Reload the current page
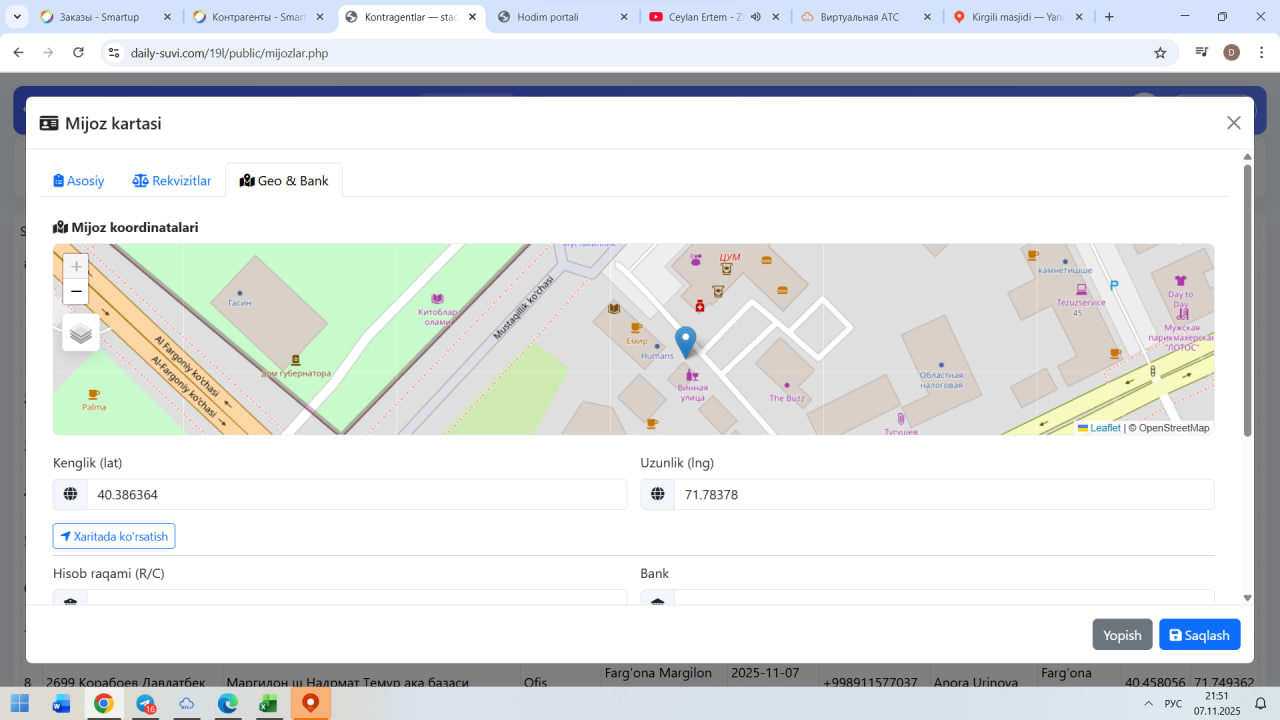The image size is (1280, 720). (x=78, y=53)
